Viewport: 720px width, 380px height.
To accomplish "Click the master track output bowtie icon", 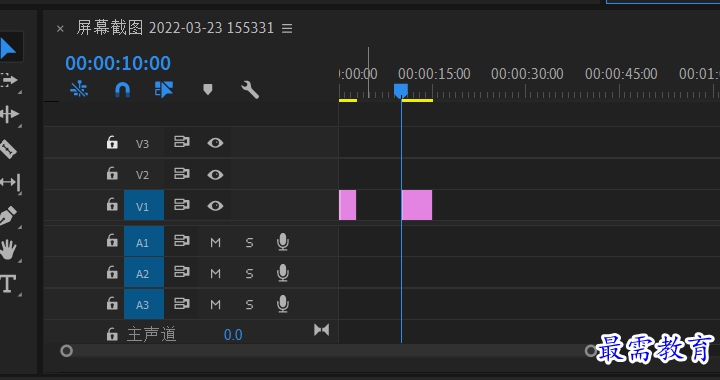I will [321, 330].
